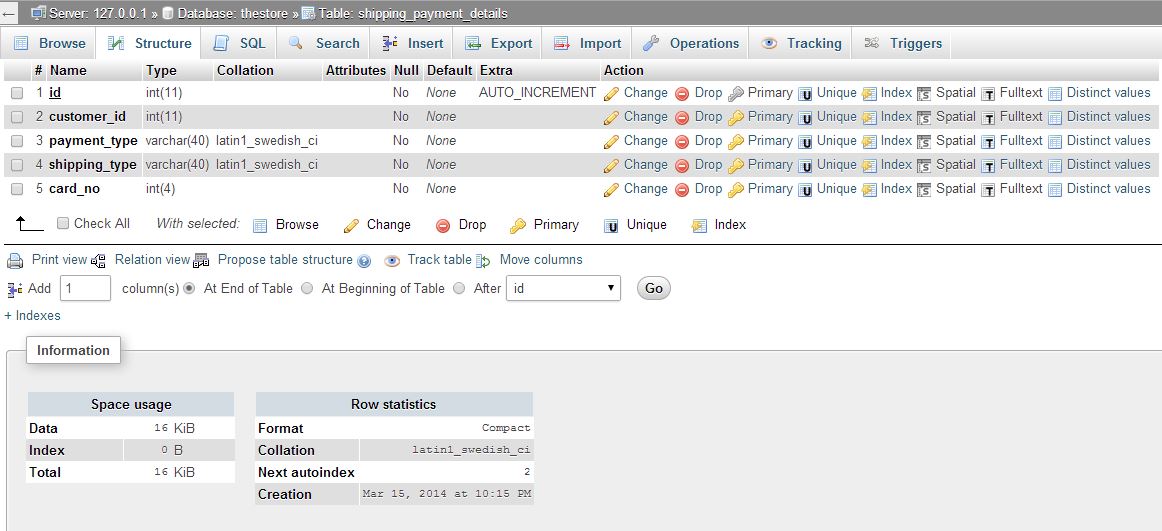
Task: Click the red Drop icon for payment_type
Action: point(682,141)
